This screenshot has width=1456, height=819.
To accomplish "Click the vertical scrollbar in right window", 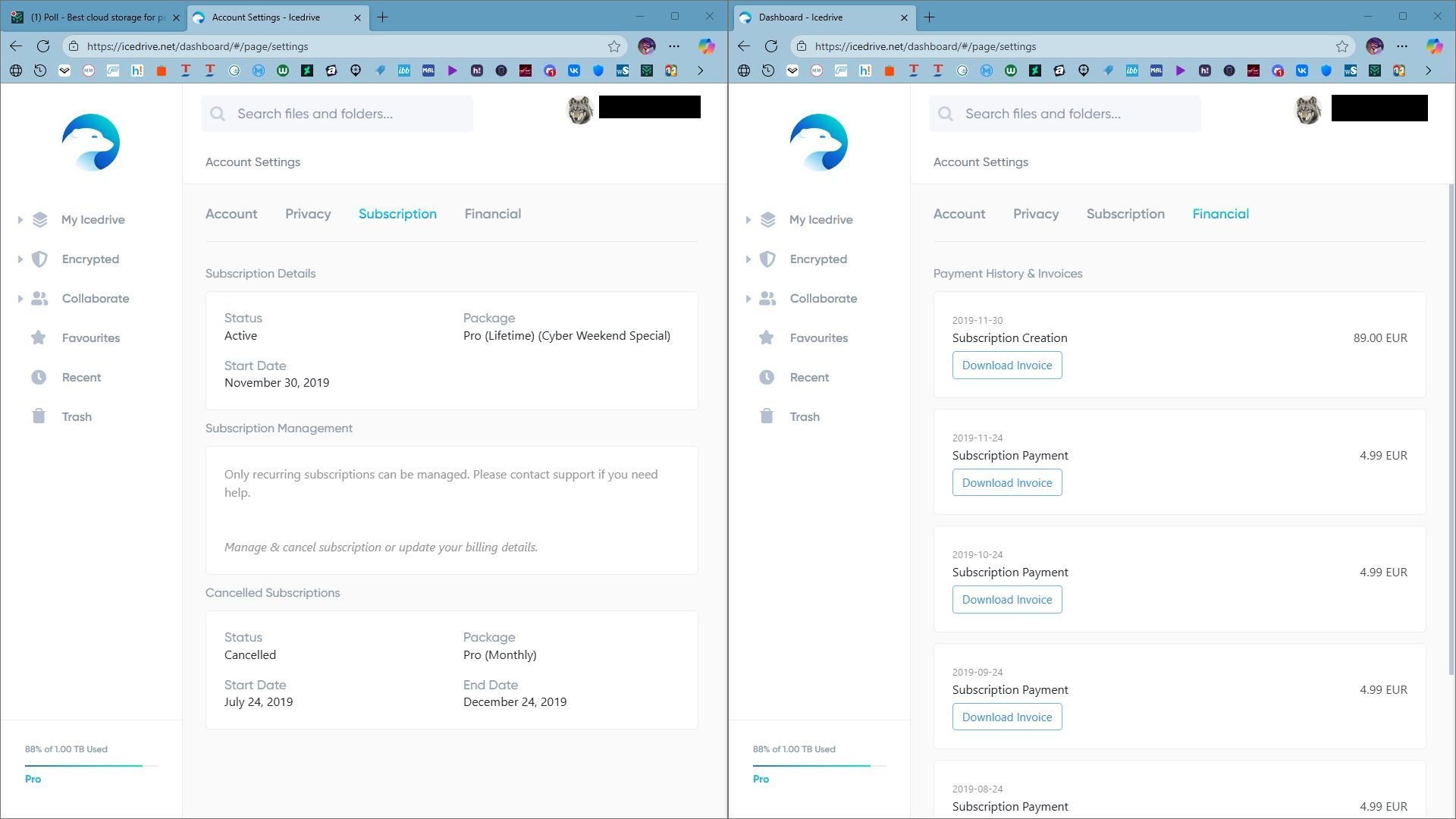I will (x=1451, y=428).
